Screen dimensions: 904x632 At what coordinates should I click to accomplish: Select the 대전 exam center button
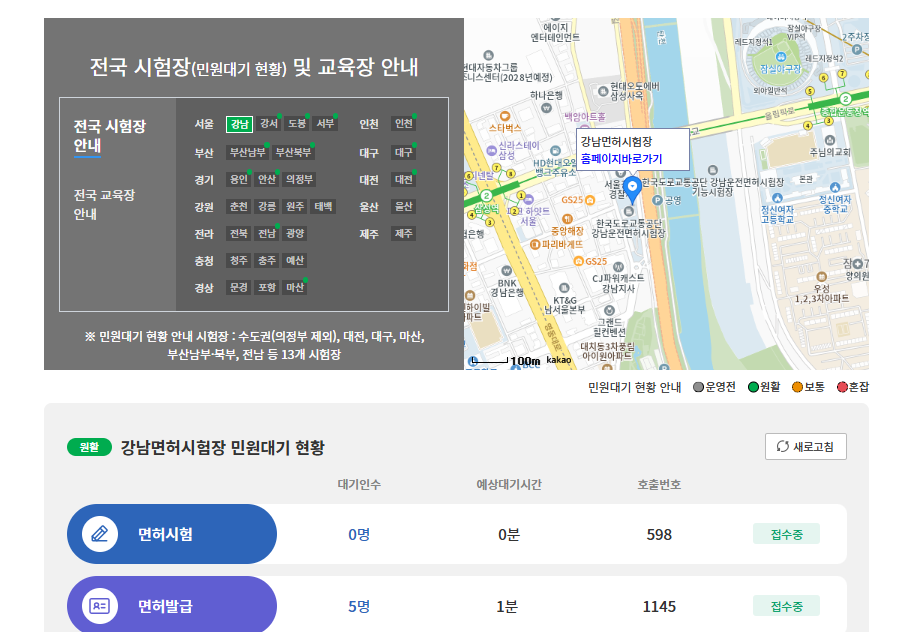click(x=401, y=181)
